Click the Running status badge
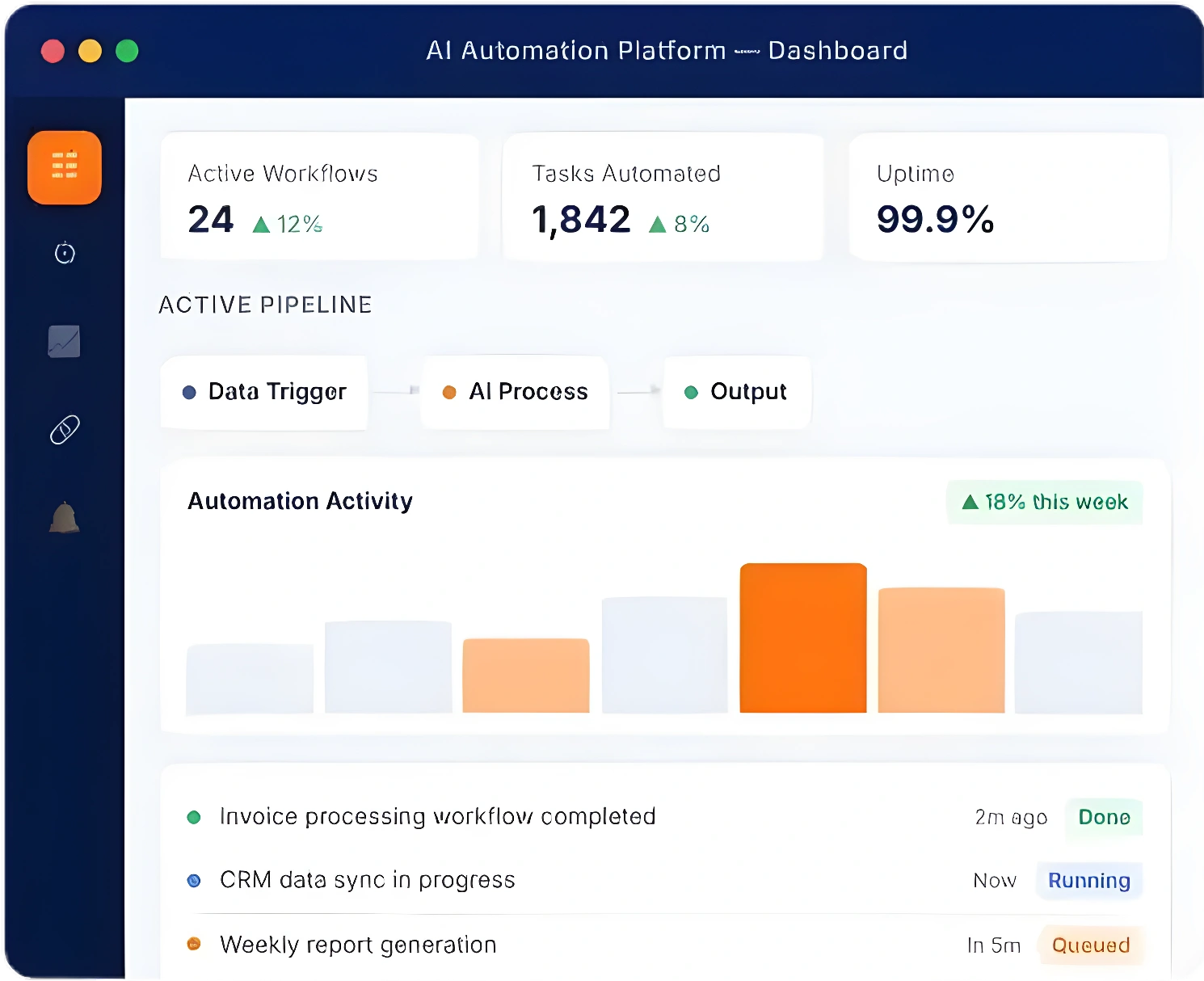 click(x=1089, y=881)
